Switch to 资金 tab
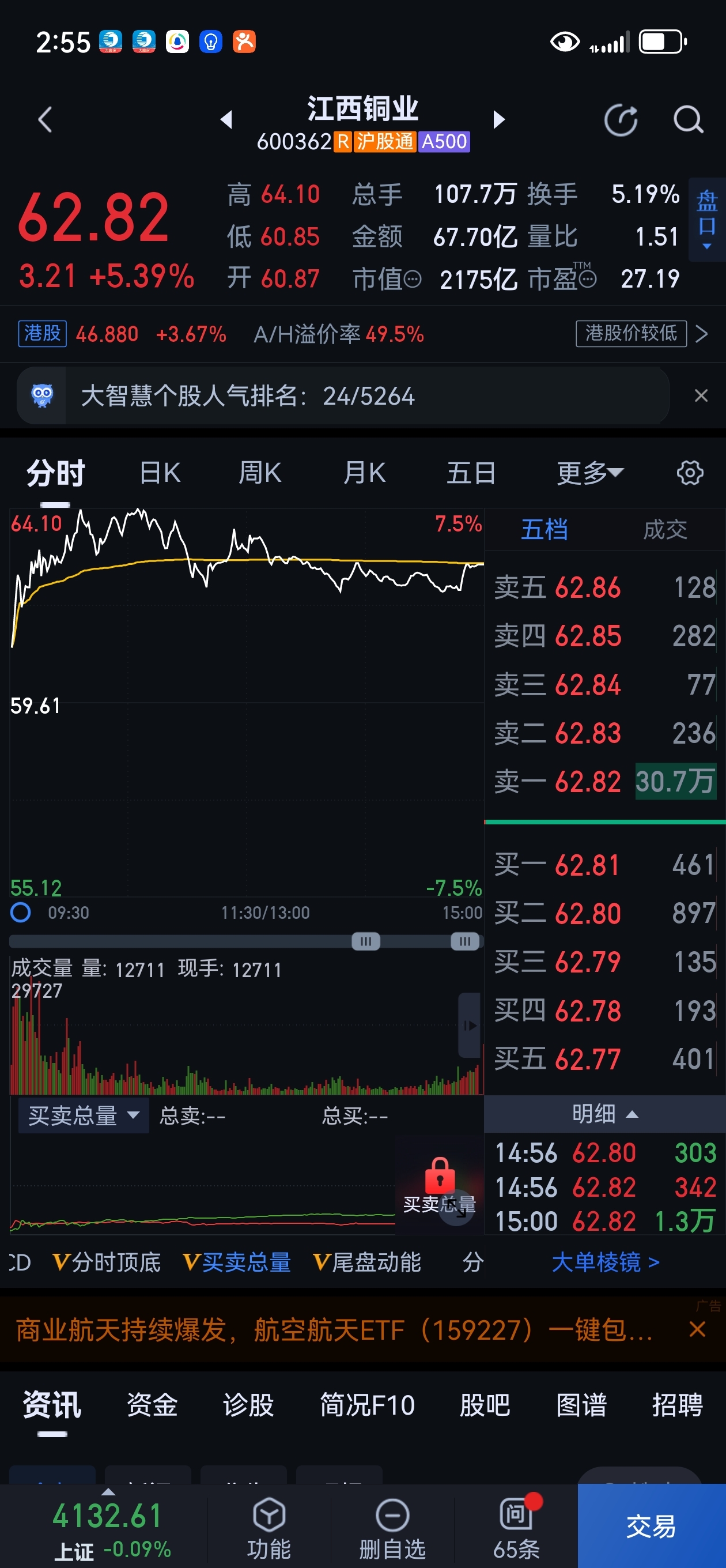Image resolution: width=726 pixels, height=1568 pixels. (x=152, y=1405)
